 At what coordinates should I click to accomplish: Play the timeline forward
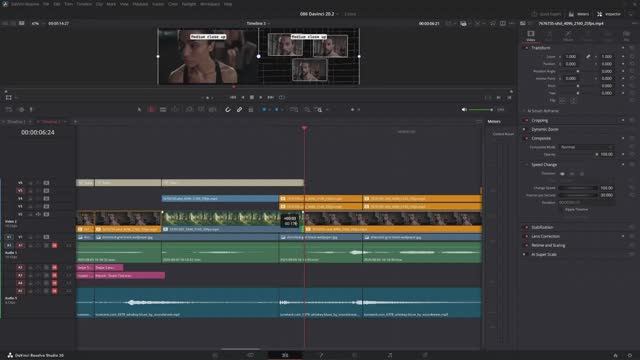(261, 98)
